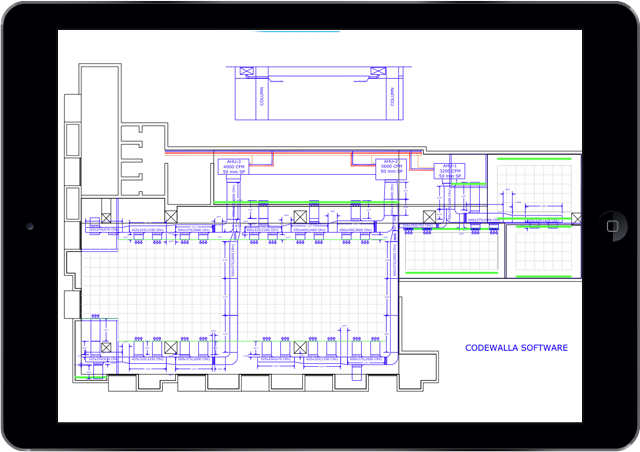Select the AHU-2 5600 CFM unit label
640x452 pixels.
(390, 165)
